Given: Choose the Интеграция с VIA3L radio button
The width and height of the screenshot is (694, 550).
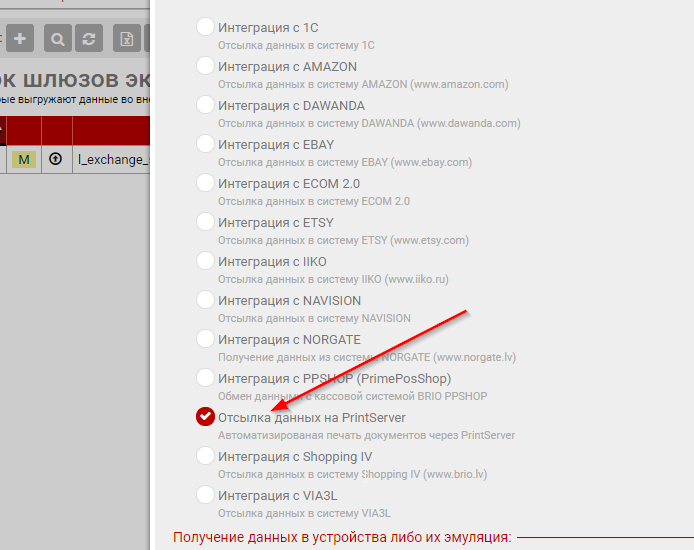Looking at the screenshot, I should tap(205, 495).
